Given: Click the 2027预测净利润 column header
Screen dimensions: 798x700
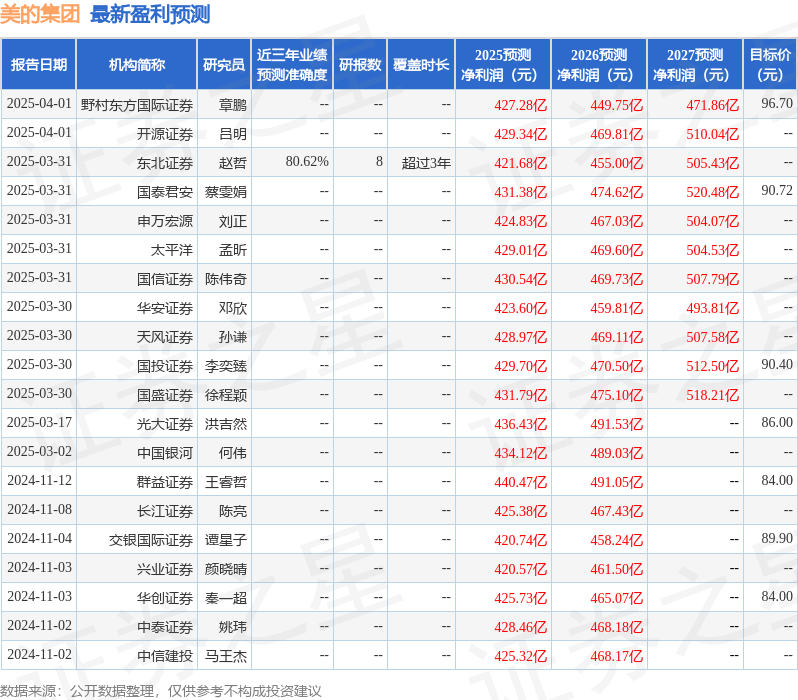Looking at the screenshot, I should (x=695, y=65).
